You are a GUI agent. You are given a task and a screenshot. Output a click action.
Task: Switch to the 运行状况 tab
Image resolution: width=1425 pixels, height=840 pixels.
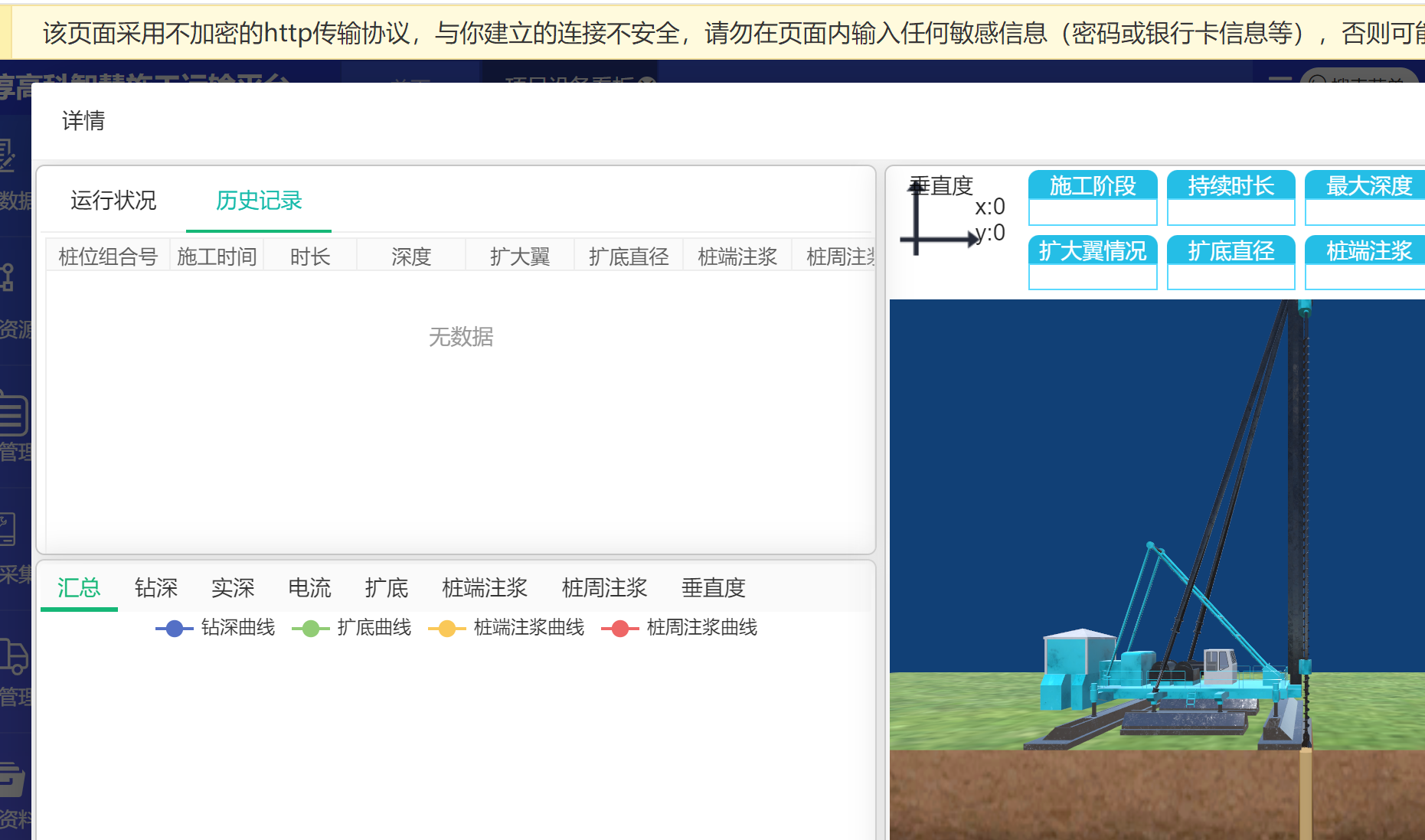113,201
